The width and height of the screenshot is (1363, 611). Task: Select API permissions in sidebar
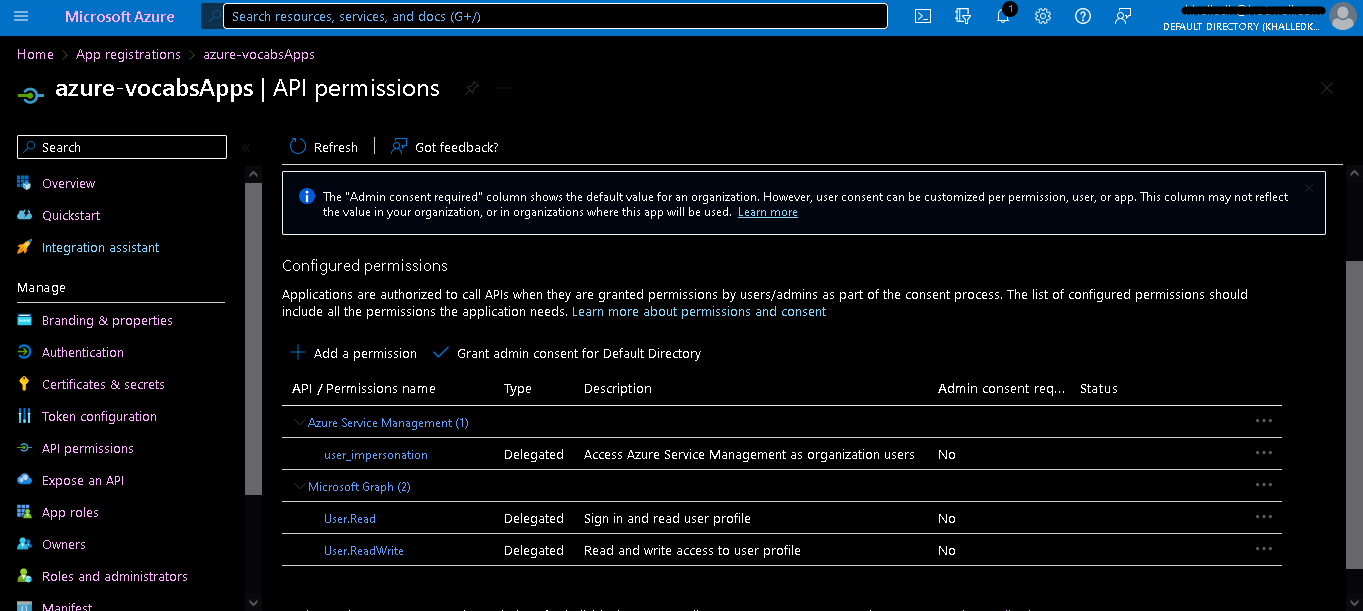[x=87, y=448]
